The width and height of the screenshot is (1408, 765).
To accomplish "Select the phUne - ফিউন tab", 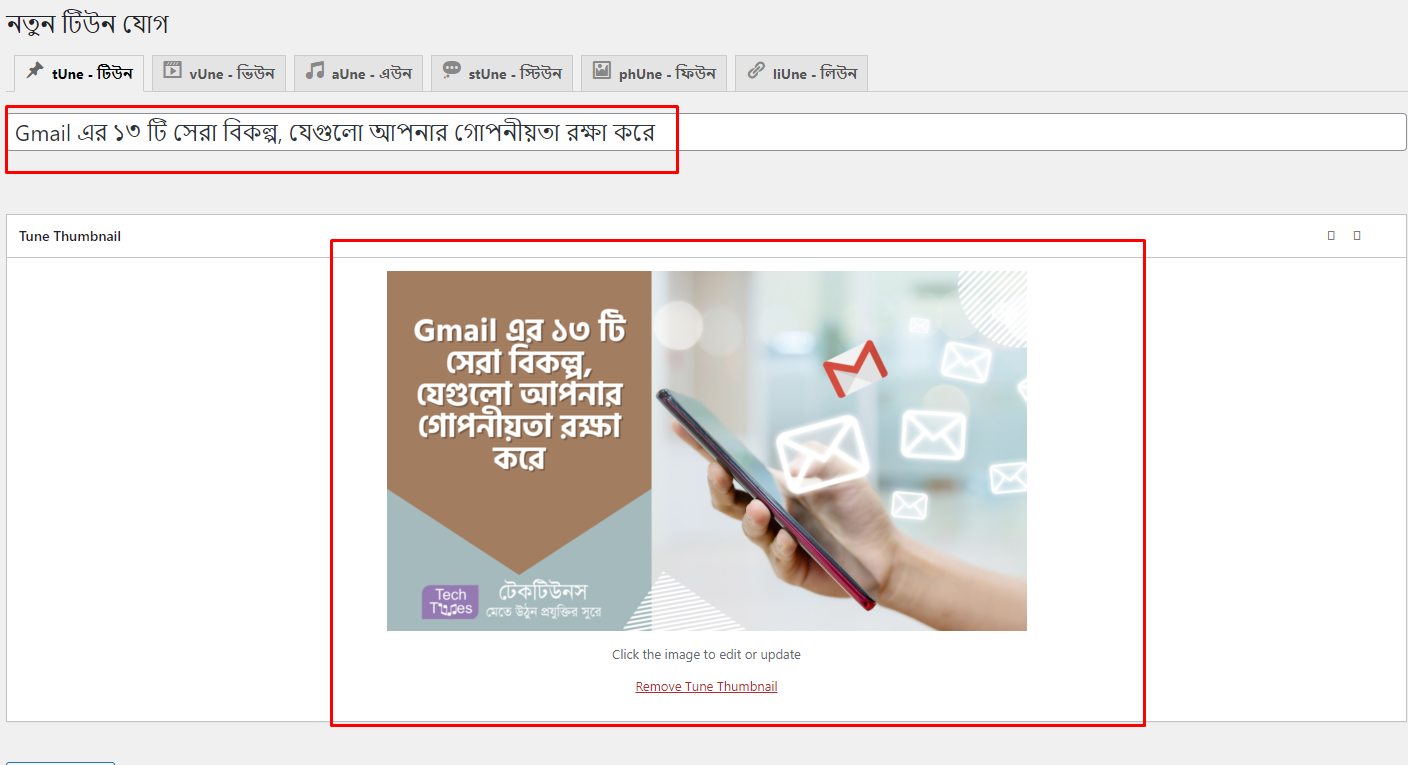I will [x=653, y=71].
